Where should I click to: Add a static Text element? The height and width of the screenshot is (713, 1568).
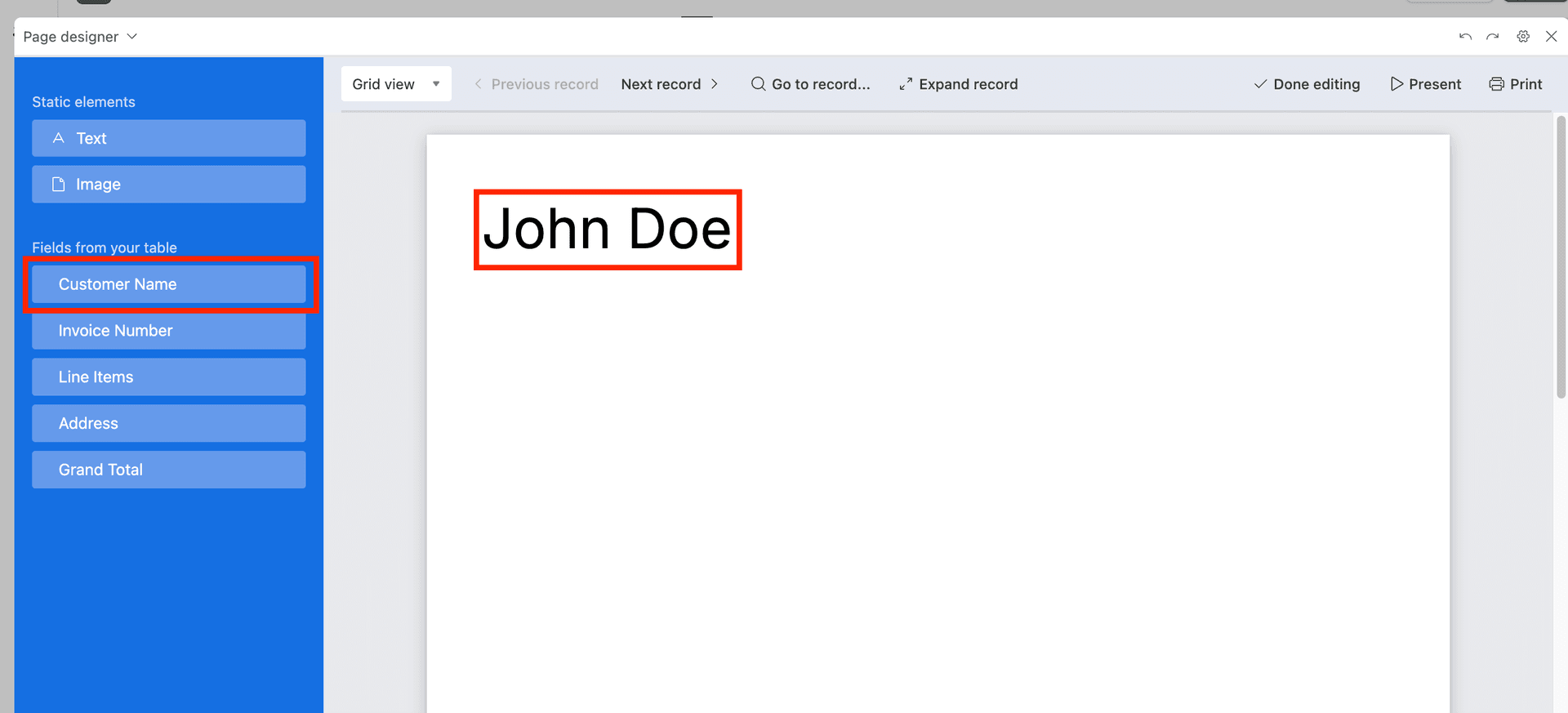[169, 138]
